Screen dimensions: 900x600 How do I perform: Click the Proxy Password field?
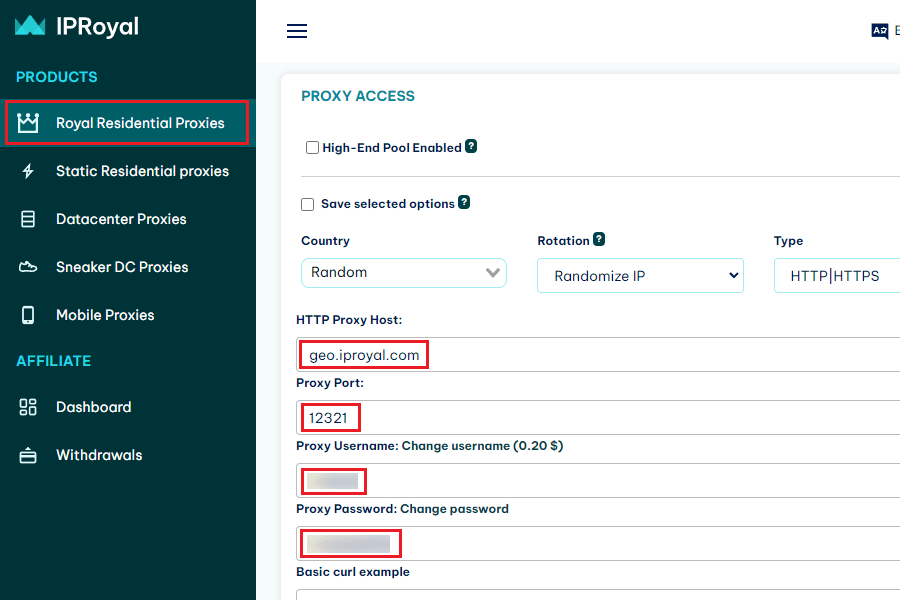tap(598, 543)
